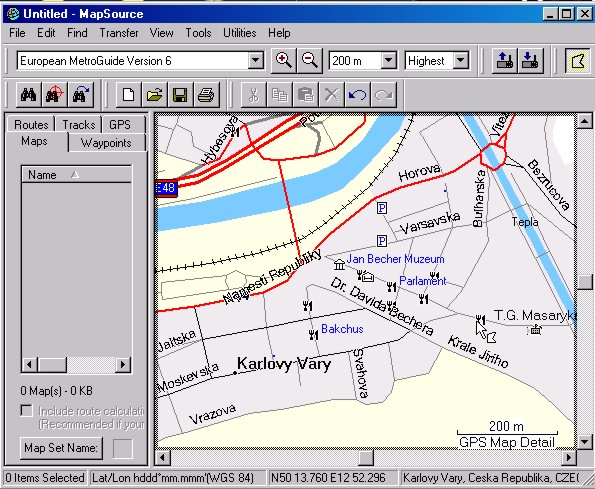Open the Transfer menu
Viewport: 595px width, 489px height.
click(119, 33)
